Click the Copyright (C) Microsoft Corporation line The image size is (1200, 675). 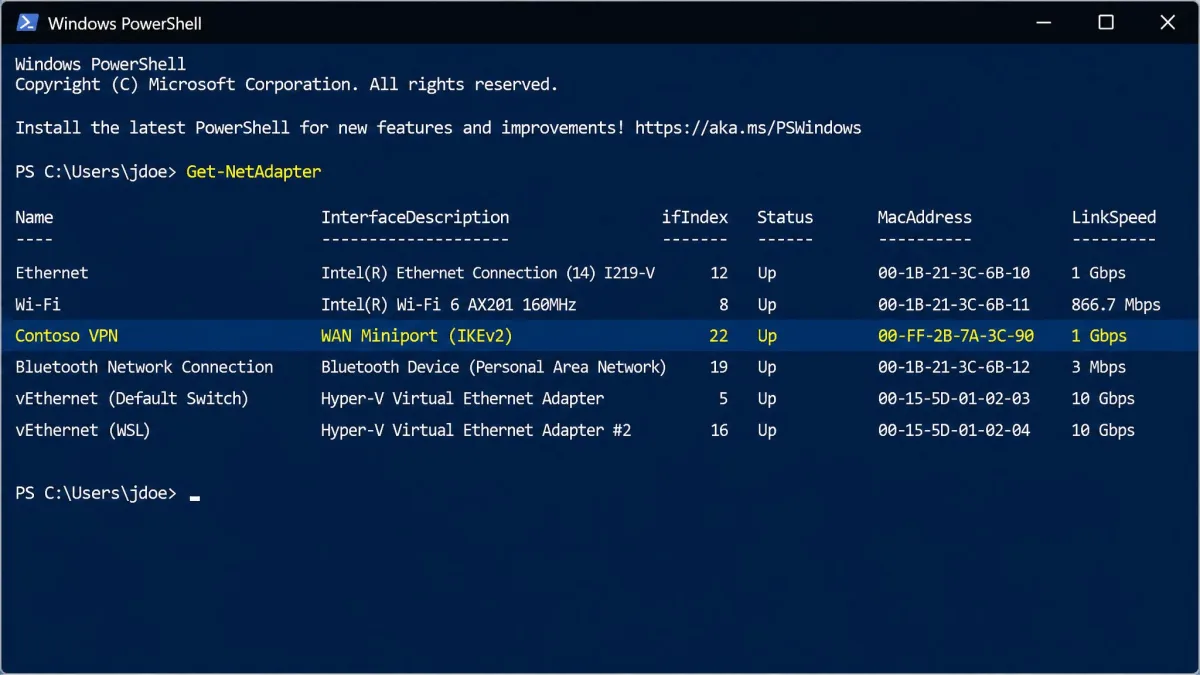(x=286, y=85)
